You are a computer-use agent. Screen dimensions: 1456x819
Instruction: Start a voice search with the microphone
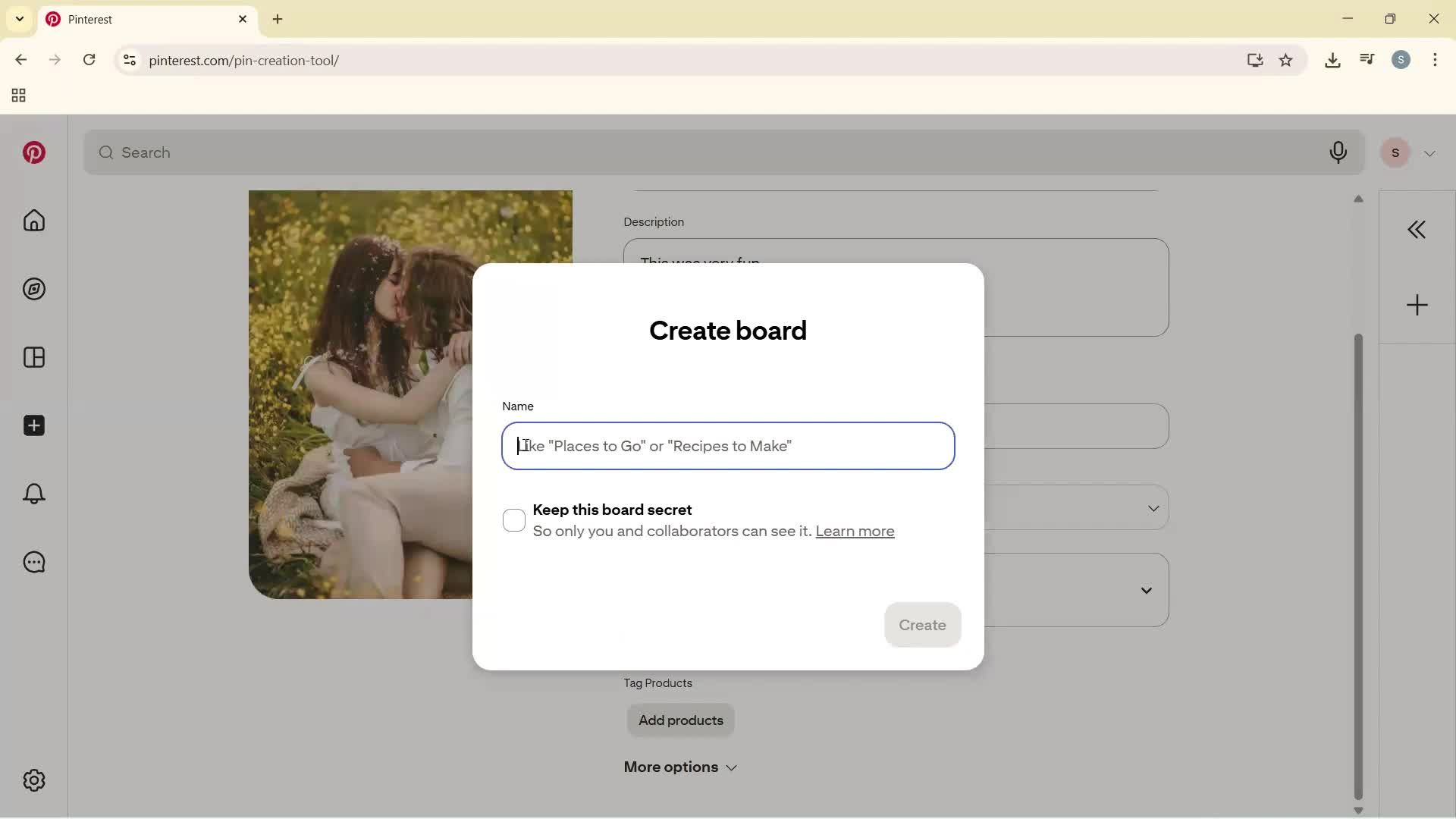click(1338, 152)
